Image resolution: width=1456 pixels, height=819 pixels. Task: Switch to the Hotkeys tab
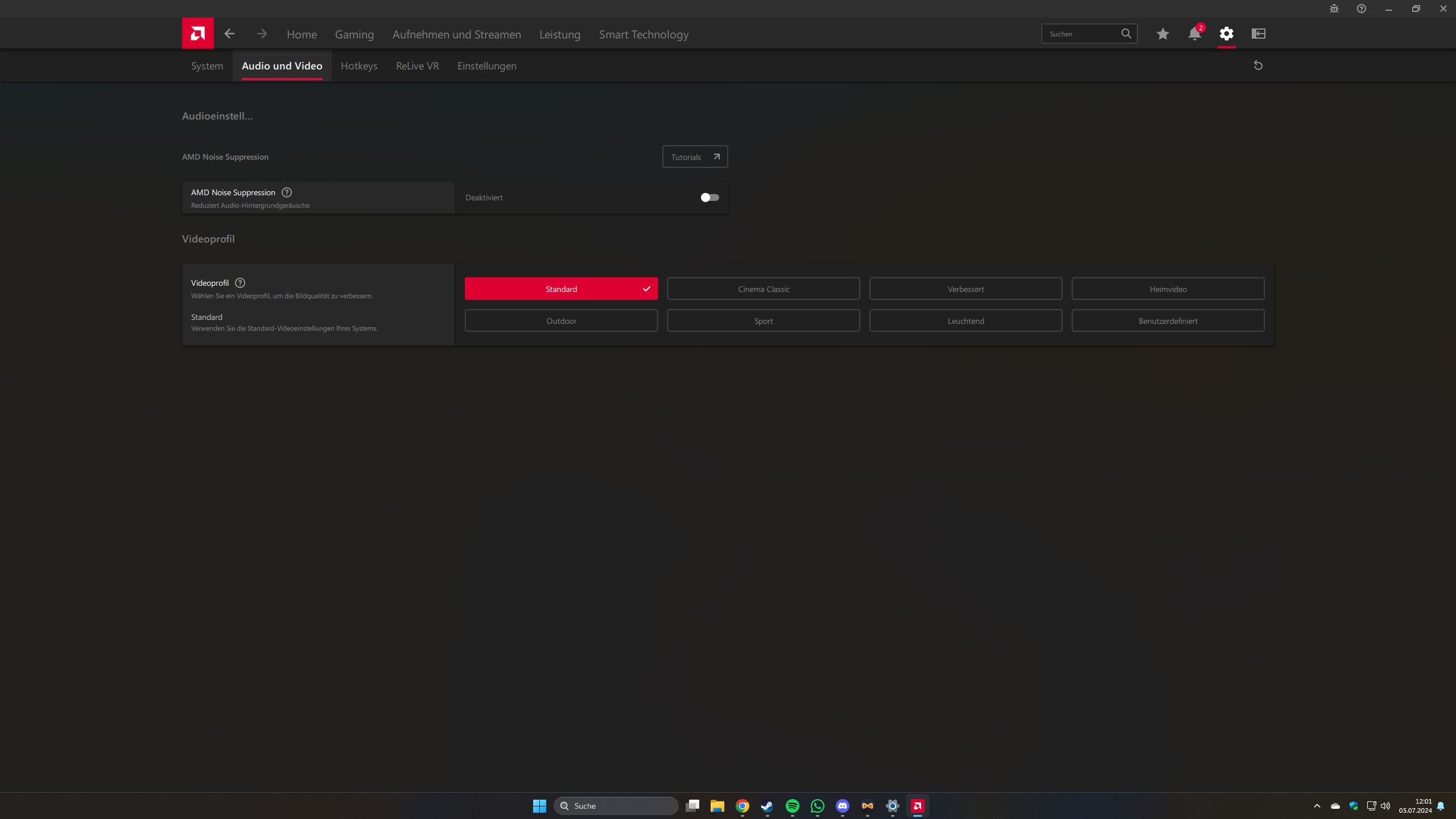[359, 66]
